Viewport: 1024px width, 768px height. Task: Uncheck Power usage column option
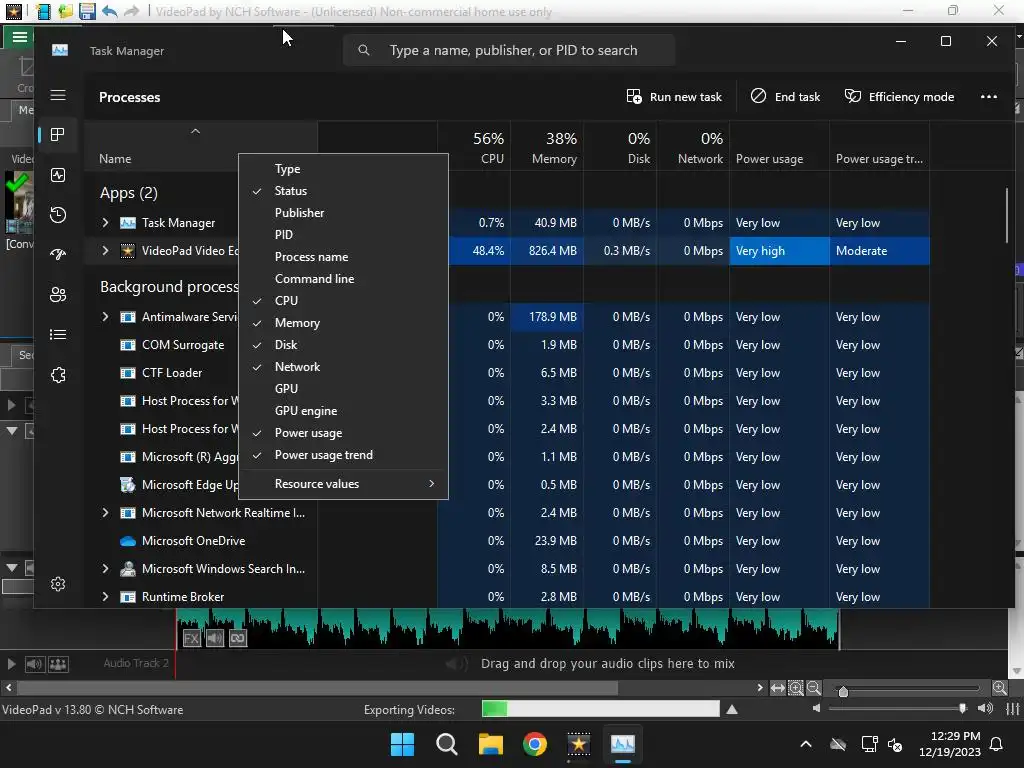click(344, 433)
